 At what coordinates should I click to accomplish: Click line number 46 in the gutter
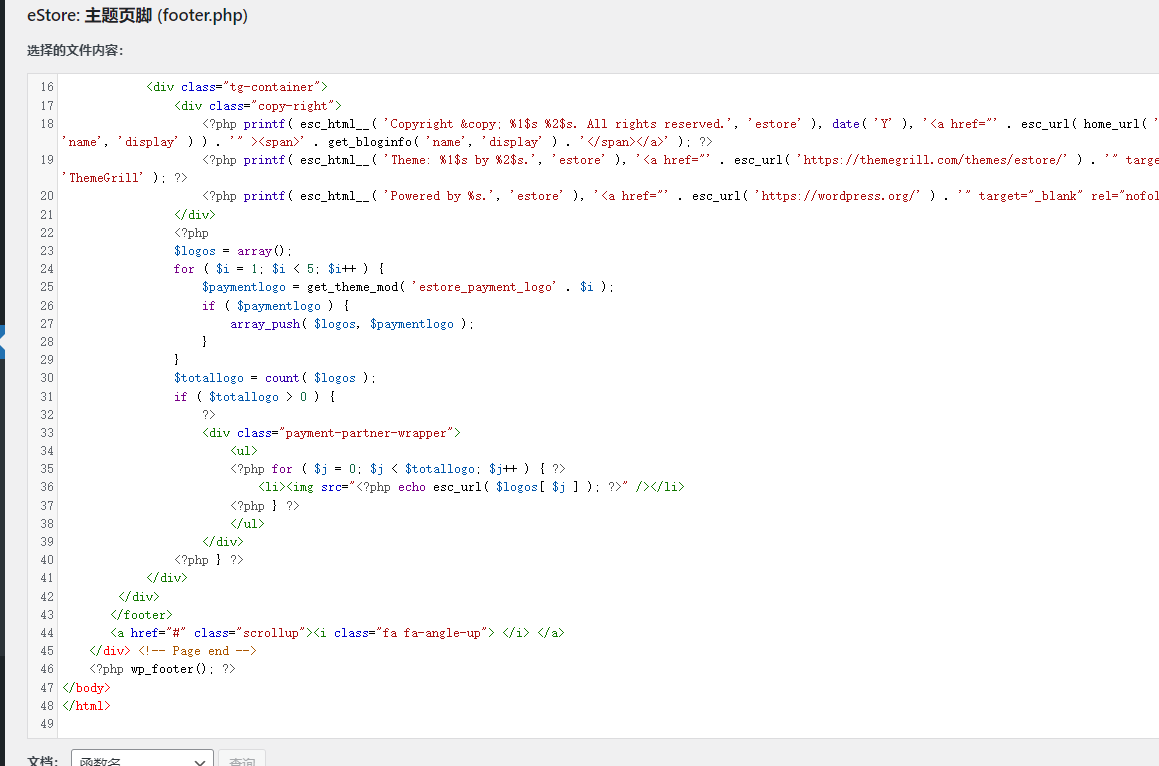47,669
